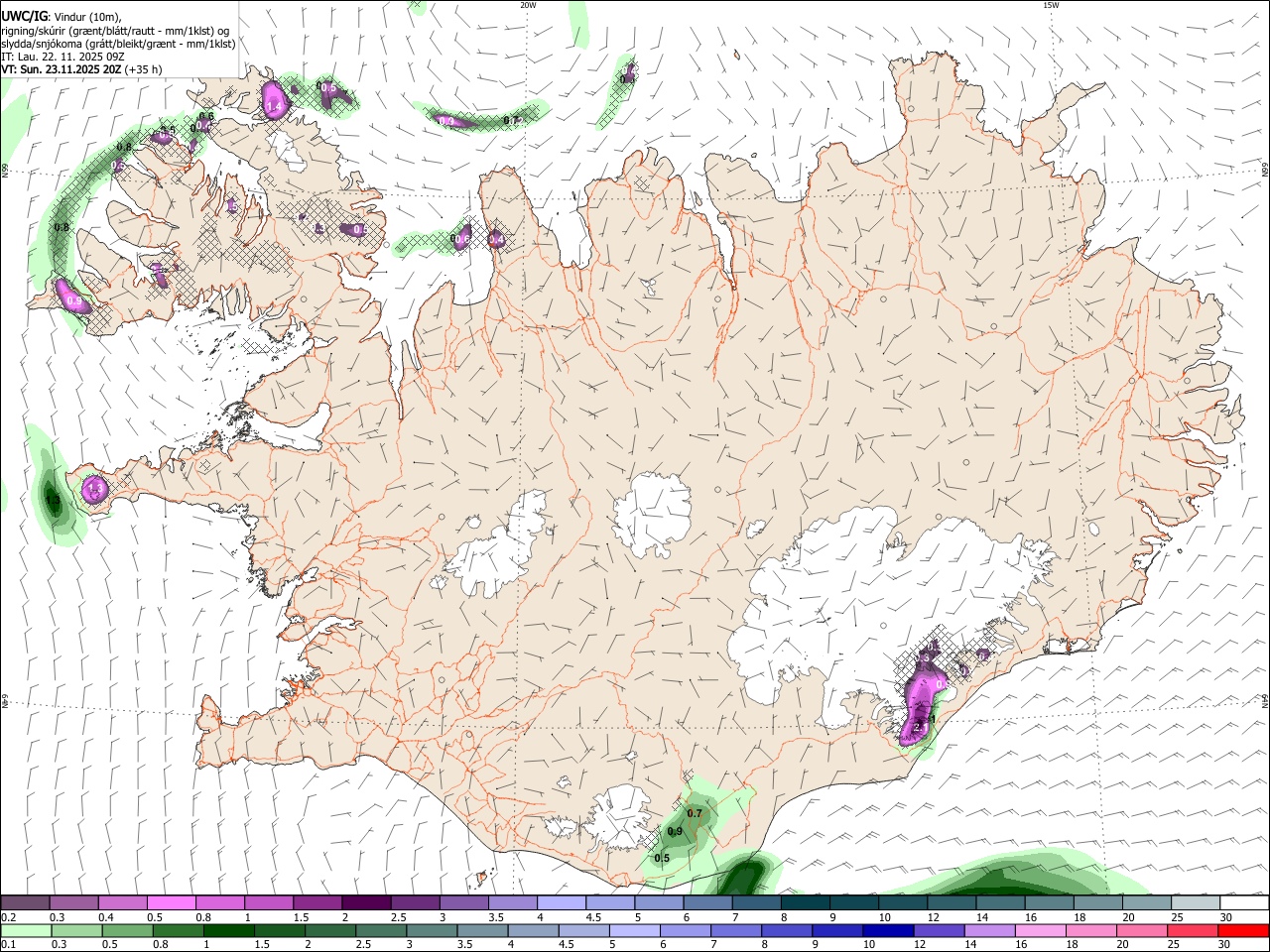This screenshot has height=952, width=1270.
Task: Click the 15W longitude label
Action: 1051,5
